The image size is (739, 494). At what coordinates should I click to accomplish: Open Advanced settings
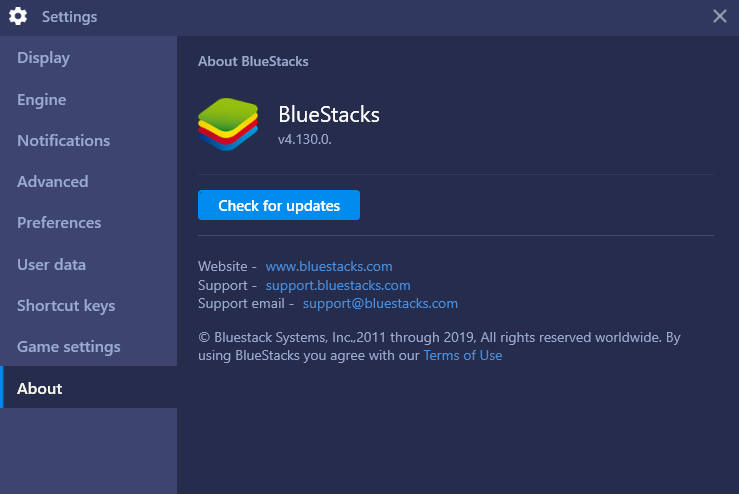pyautogui.click(x=89, y=181)
